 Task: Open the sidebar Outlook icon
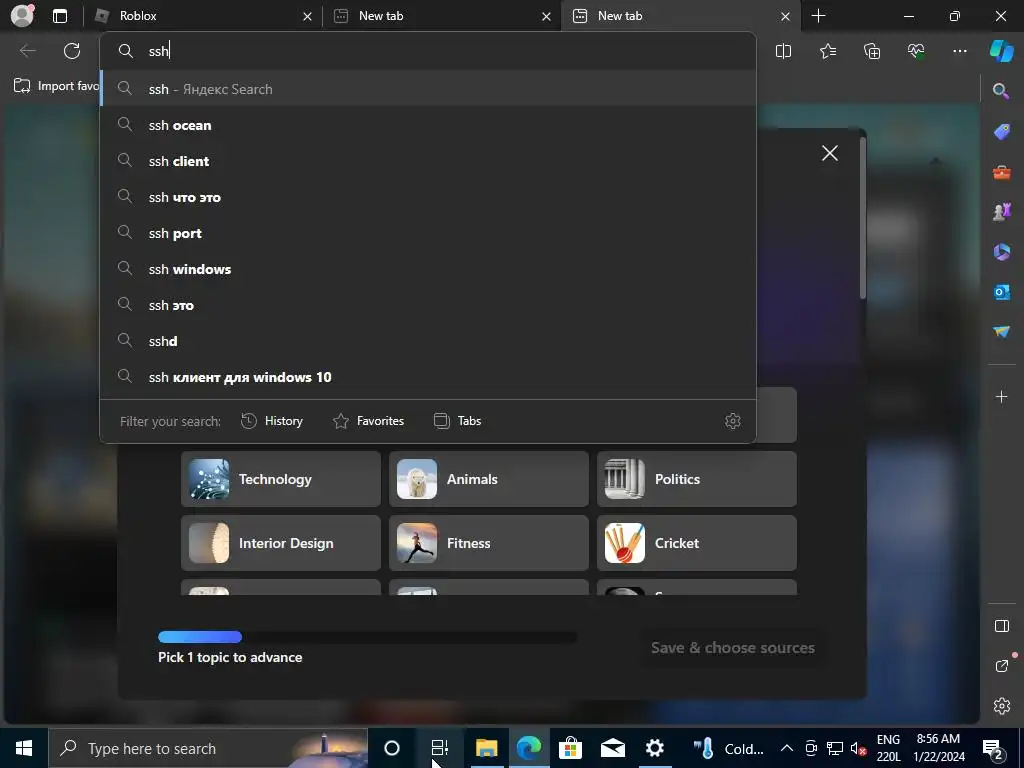pos(1002,292)
